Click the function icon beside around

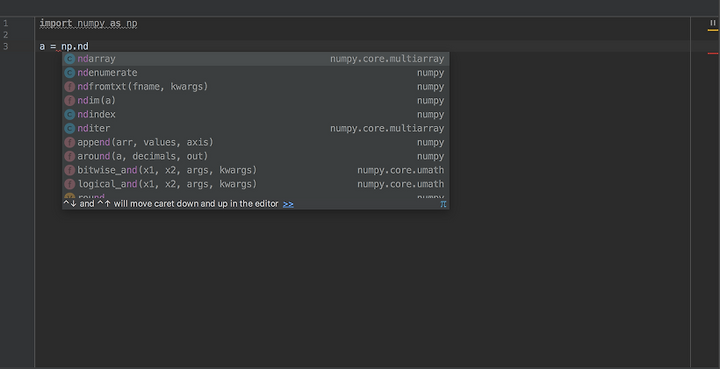70,156
